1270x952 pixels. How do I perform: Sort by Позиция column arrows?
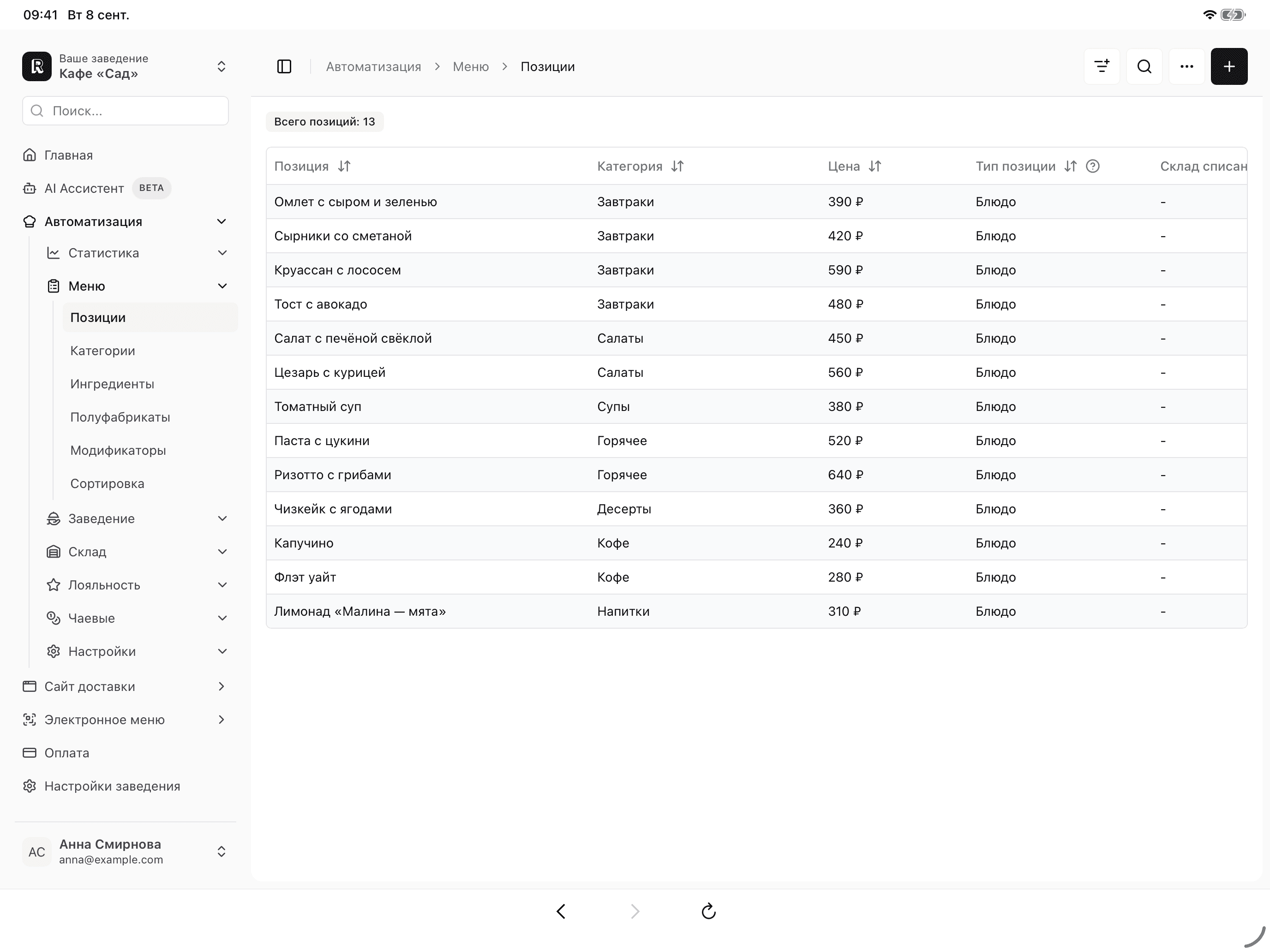click(x=344, y=167)
